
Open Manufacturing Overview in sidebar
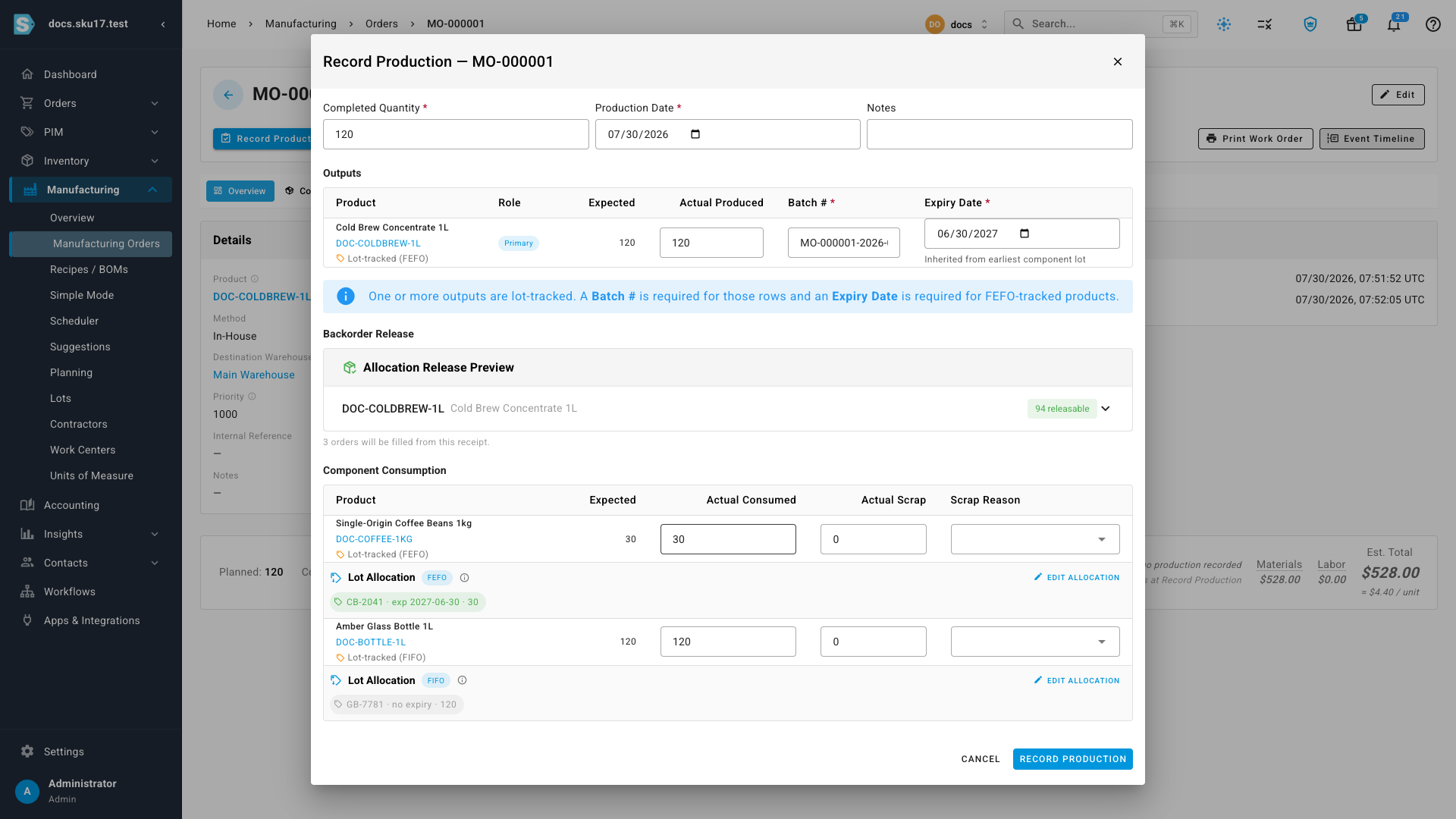[x=91, y=218]
